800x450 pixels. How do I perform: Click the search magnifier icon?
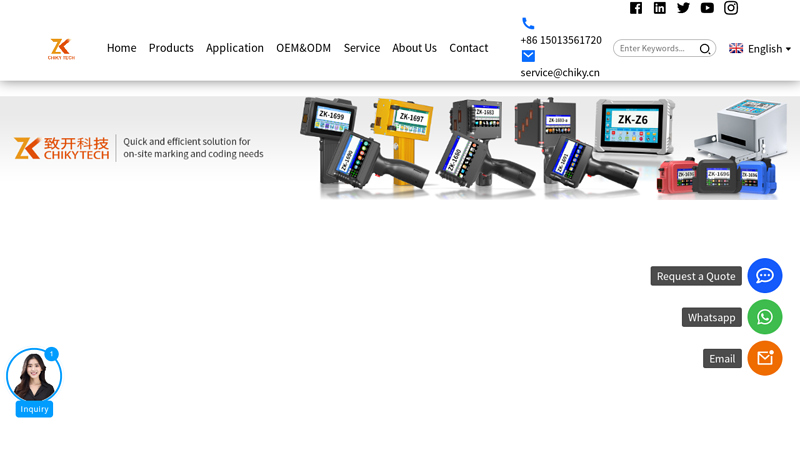705,48
